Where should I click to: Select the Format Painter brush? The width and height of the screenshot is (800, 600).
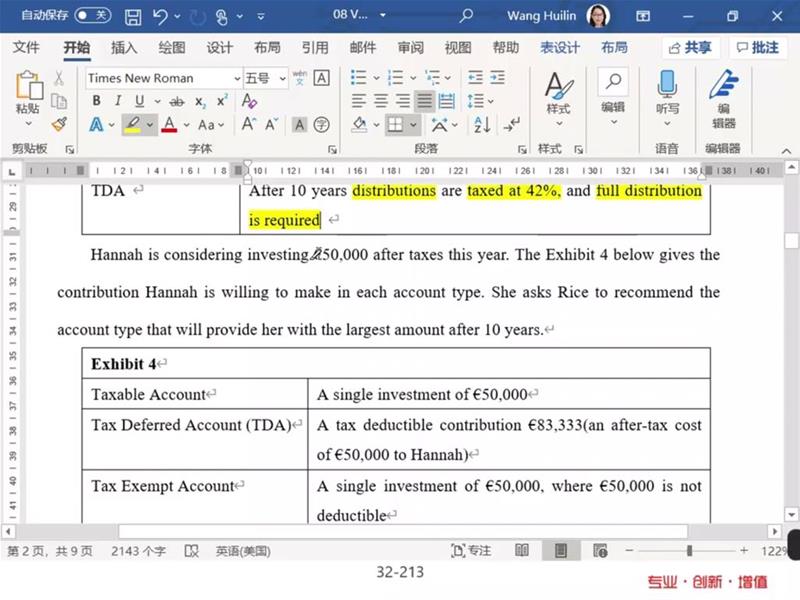tap(59, 124)
